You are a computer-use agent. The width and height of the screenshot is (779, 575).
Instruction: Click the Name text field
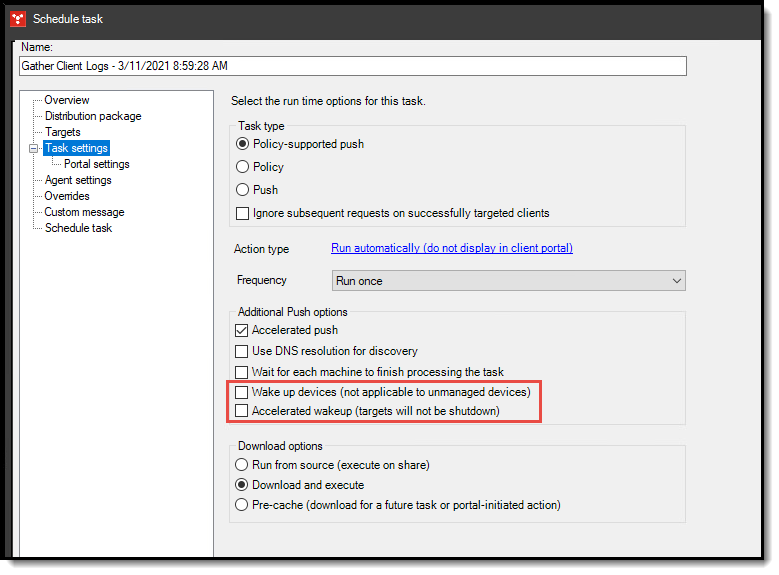pos(353,66)
